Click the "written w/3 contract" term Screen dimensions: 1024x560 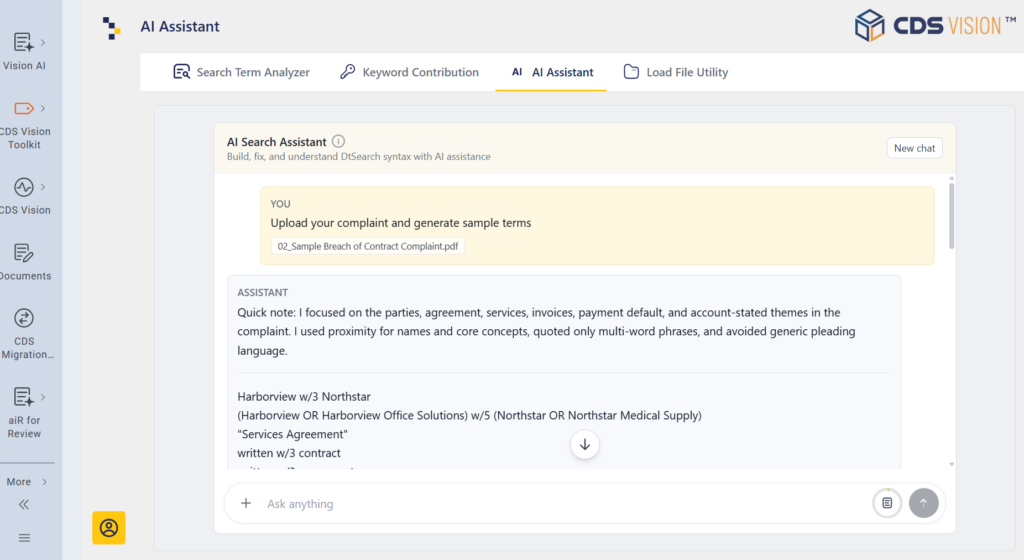tap(289, 453)
